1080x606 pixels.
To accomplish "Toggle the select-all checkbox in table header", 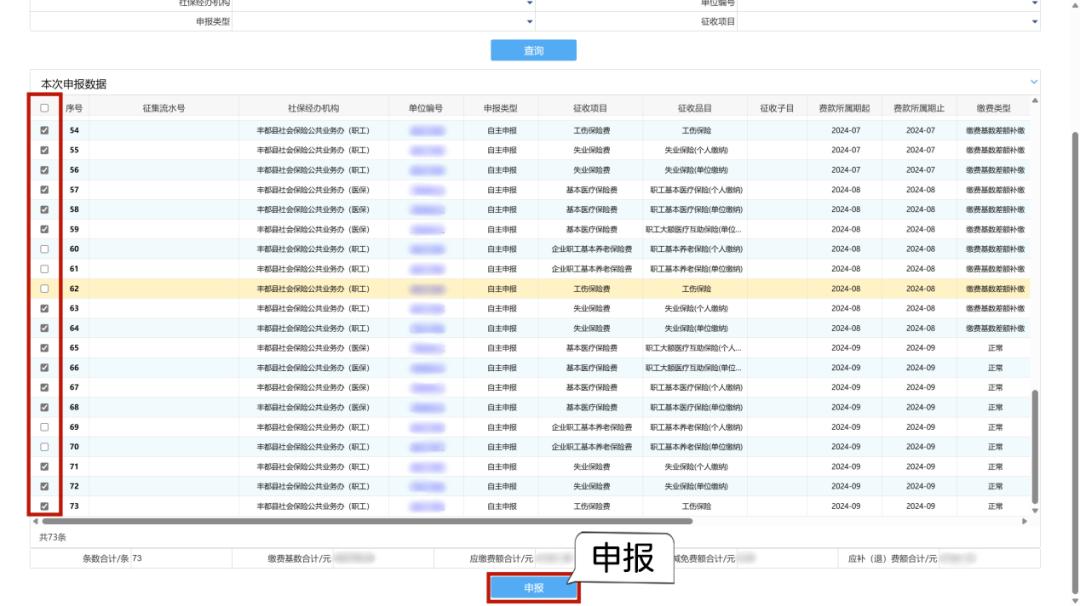I will pyautogui.click(x=45, y=108).
